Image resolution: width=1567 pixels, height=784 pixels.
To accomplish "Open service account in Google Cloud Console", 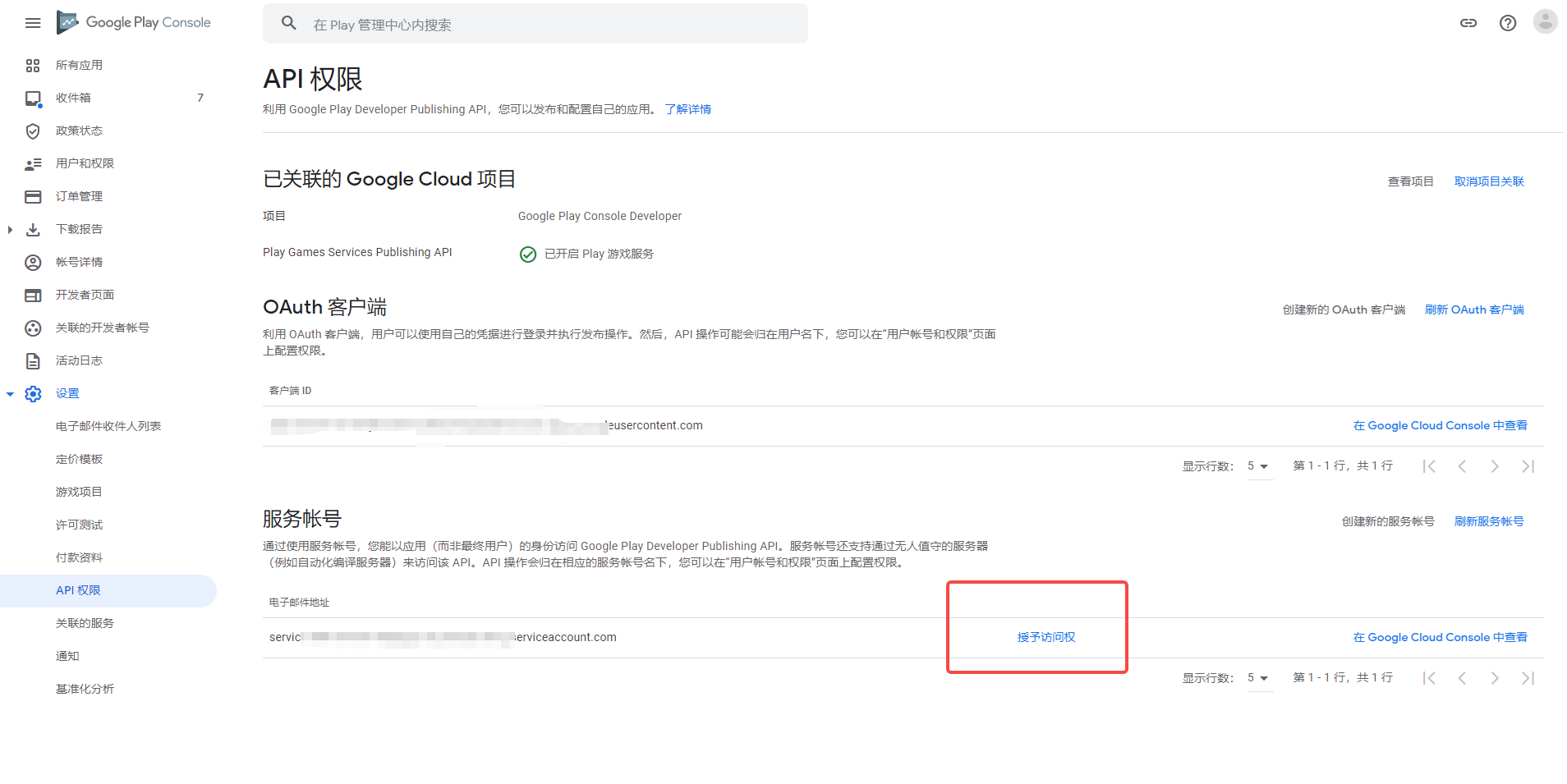I will (x=1441, y=637).
